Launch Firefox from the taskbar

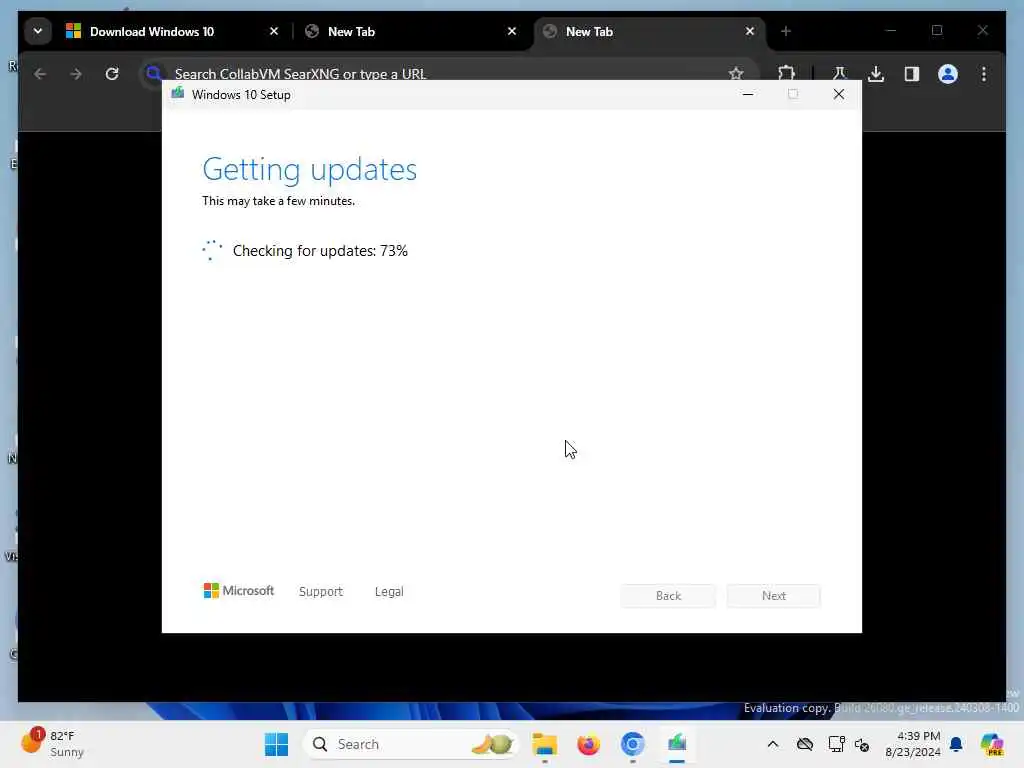click(x=588, y=744)
